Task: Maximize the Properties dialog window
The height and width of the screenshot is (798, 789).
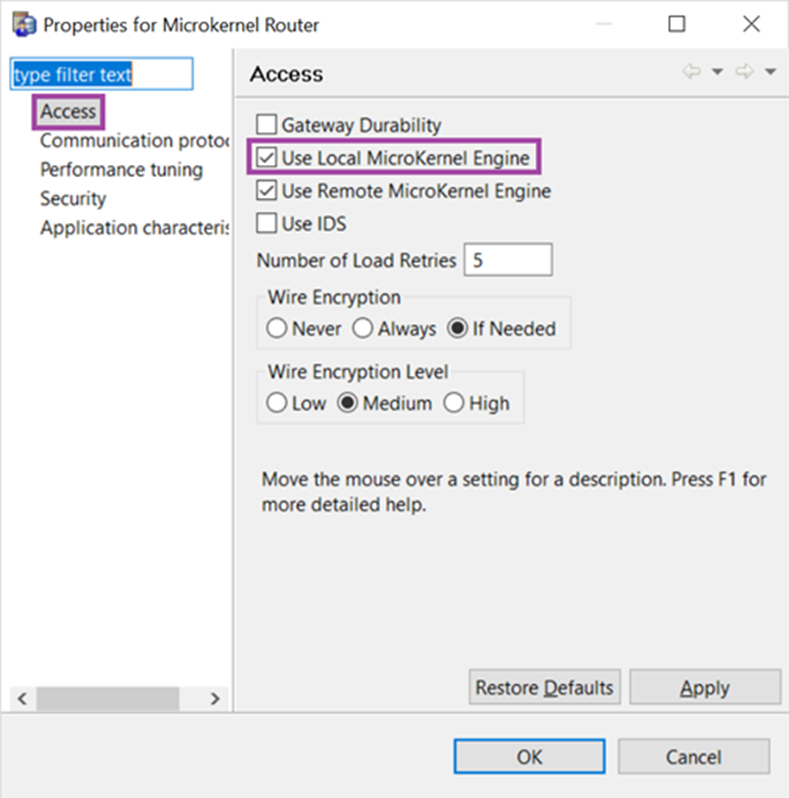Action: tap(677, 24)
